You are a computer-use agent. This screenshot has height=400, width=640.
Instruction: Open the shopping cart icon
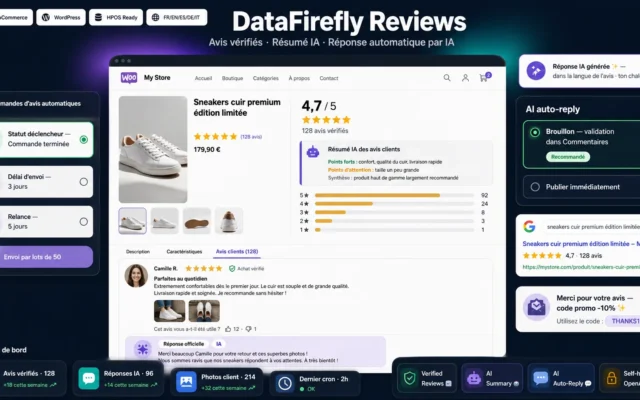(x=484, y=78)
